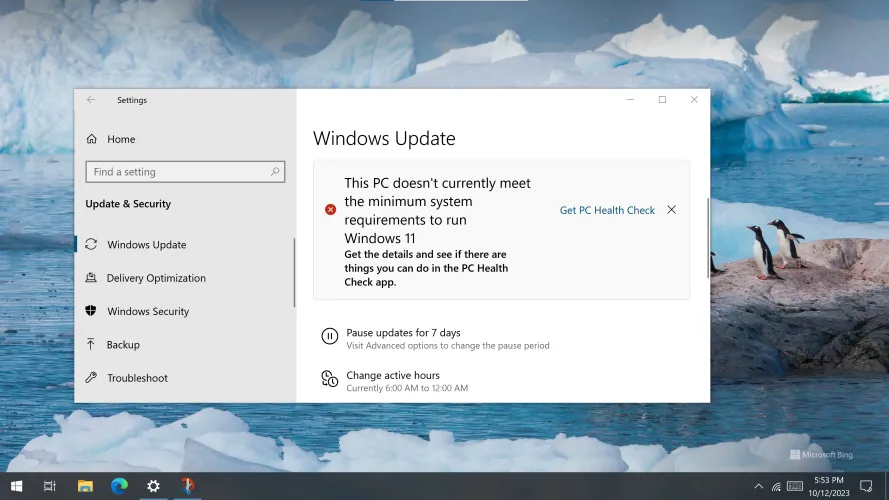Select Windows Update in the sidebar
Viewport: 889px width, 500px height.
point(146,245)
